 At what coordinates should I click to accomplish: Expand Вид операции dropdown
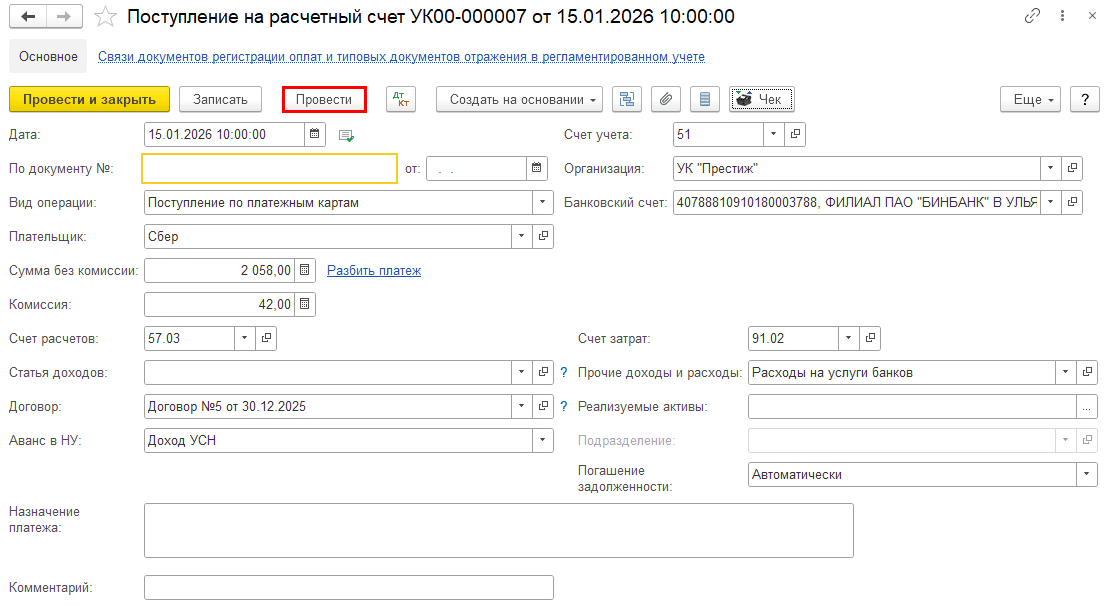543,203
